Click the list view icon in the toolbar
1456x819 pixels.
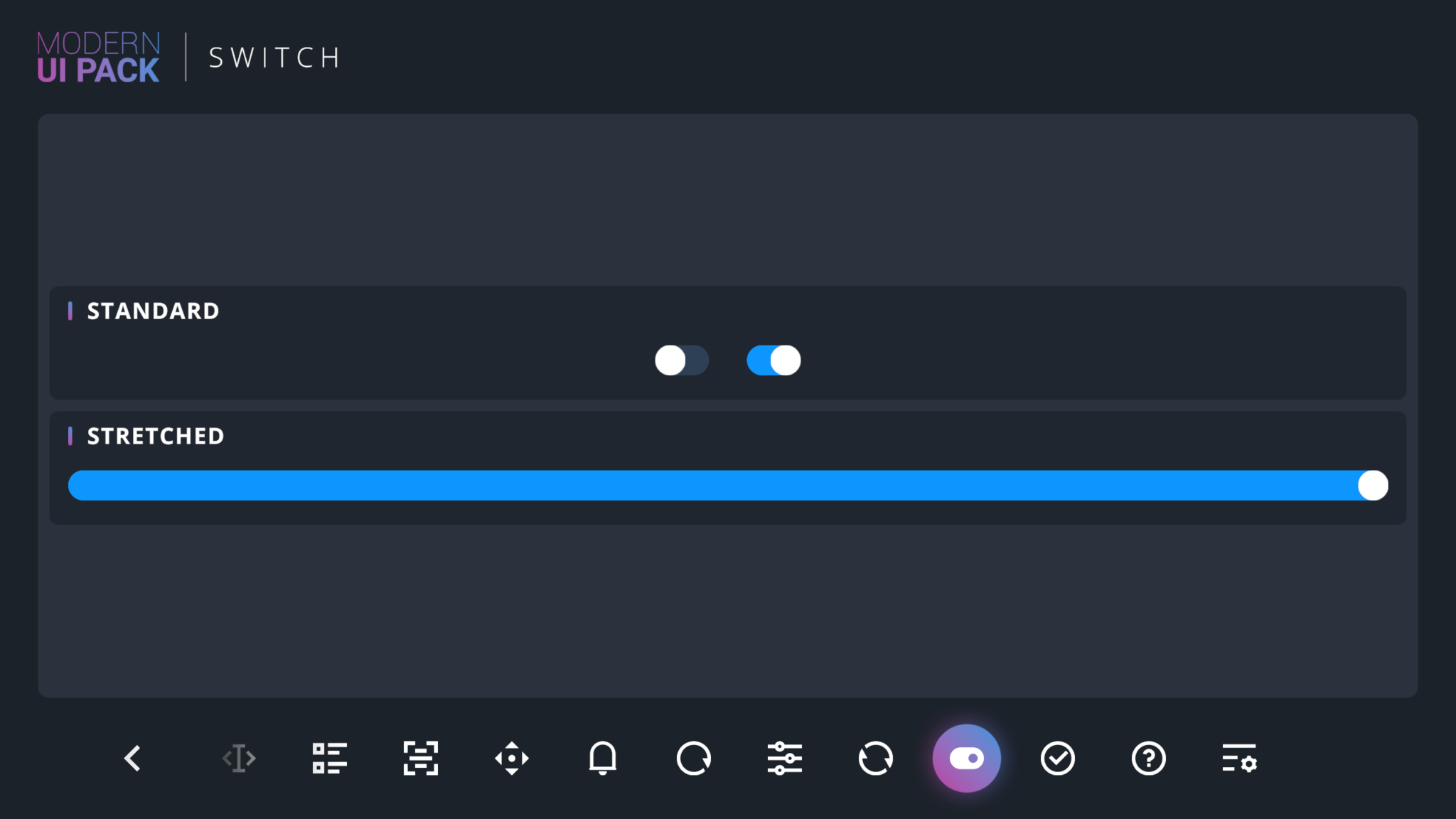(x=330, y=758)
